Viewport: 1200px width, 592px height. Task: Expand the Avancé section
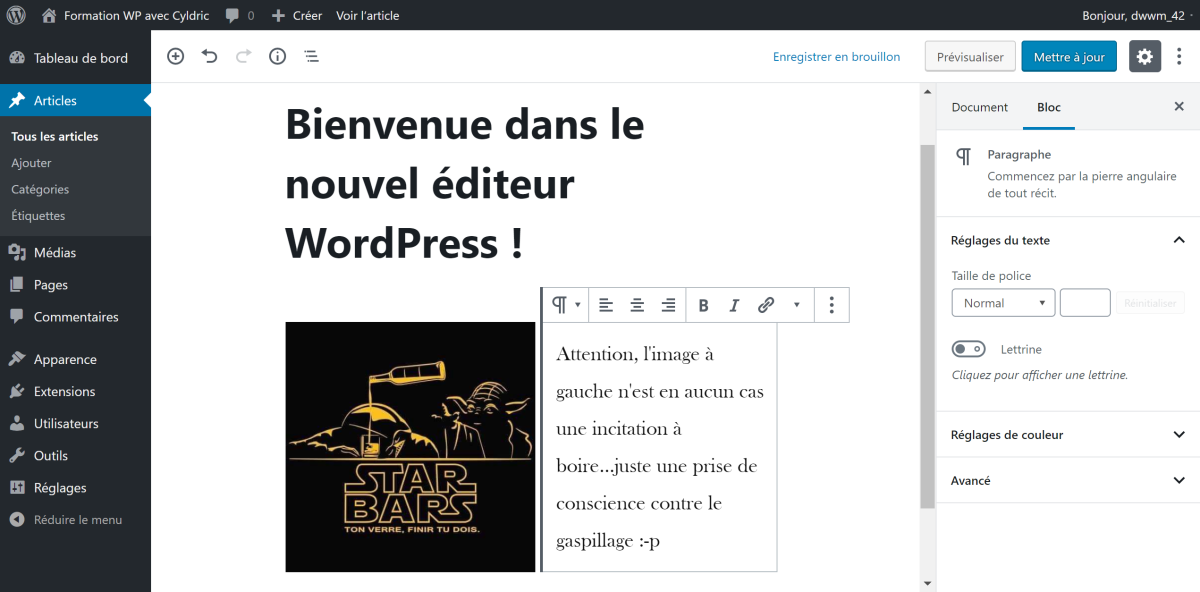point(1067,481)
